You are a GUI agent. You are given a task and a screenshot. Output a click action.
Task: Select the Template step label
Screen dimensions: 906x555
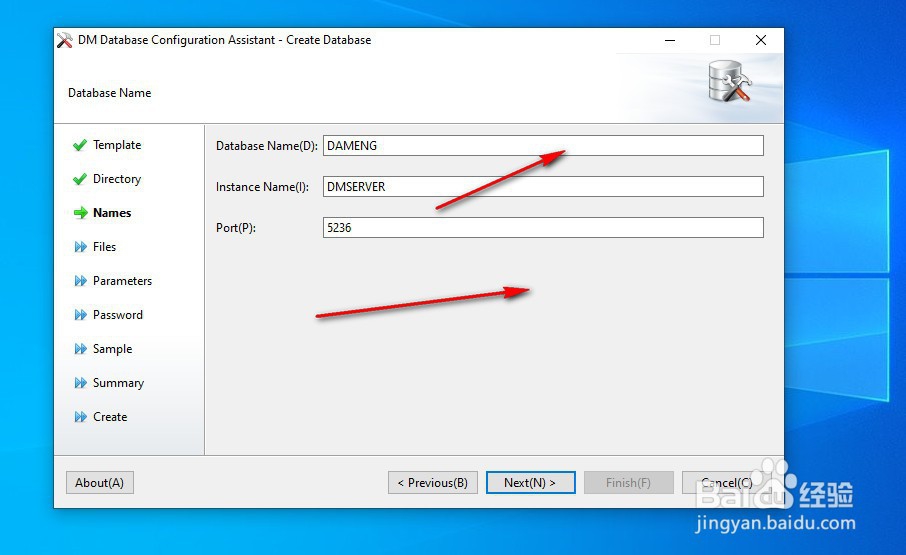[x=117, y=145]
